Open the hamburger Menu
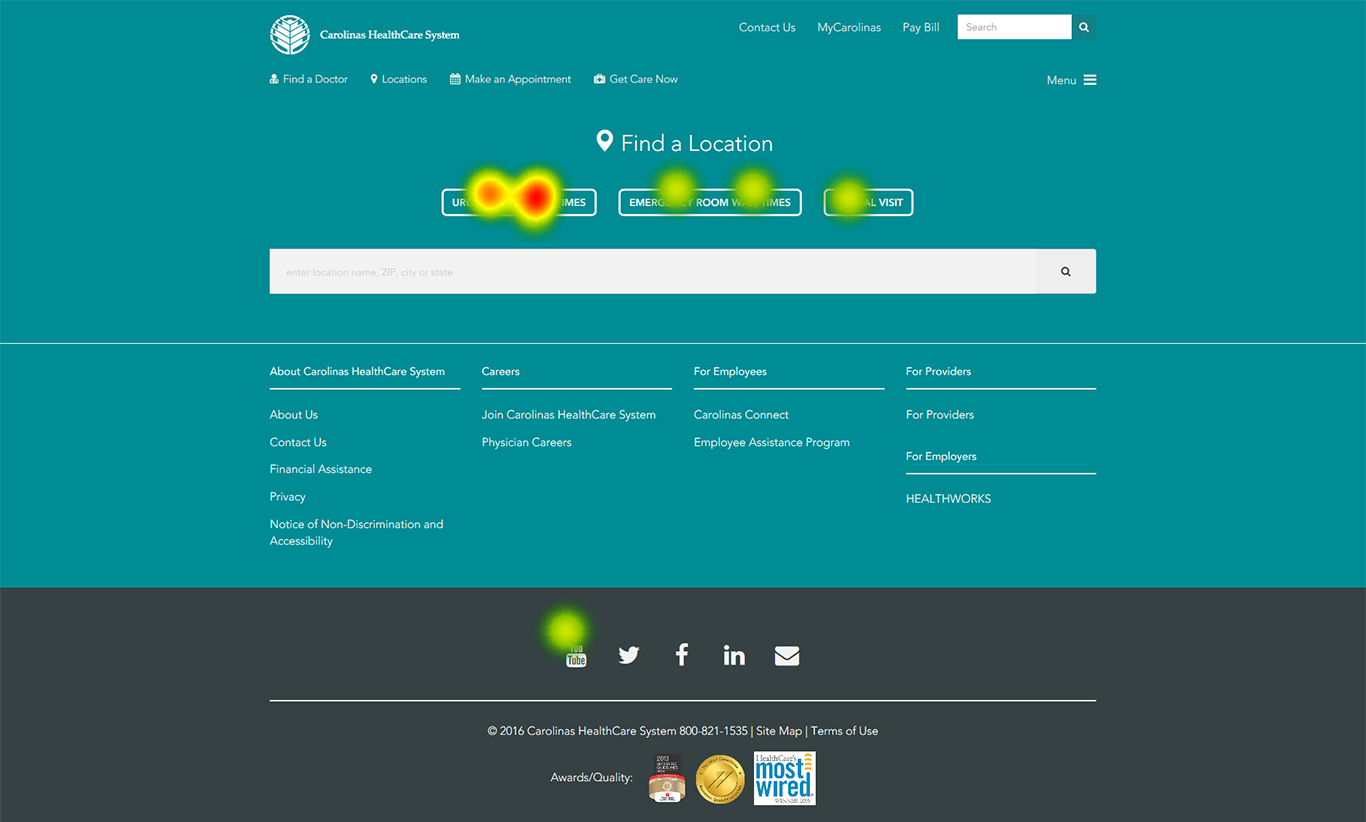The height and width of the screenshot is (822, 1366). coord(1071,80)
